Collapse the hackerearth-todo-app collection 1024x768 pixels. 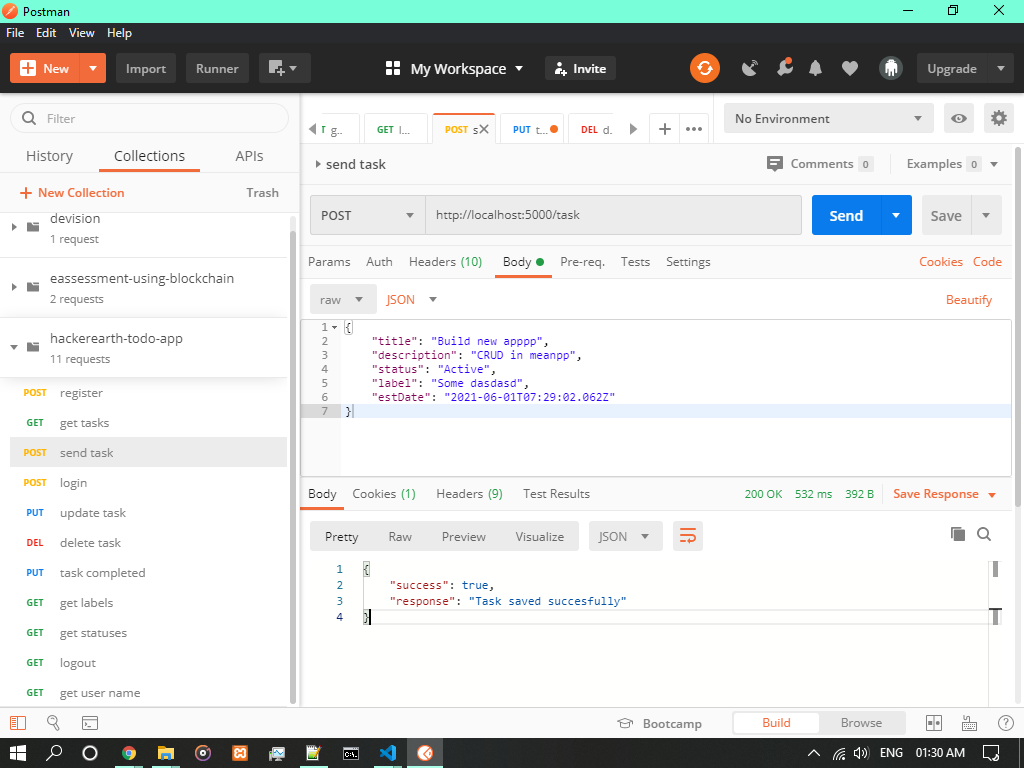[14, 347]
